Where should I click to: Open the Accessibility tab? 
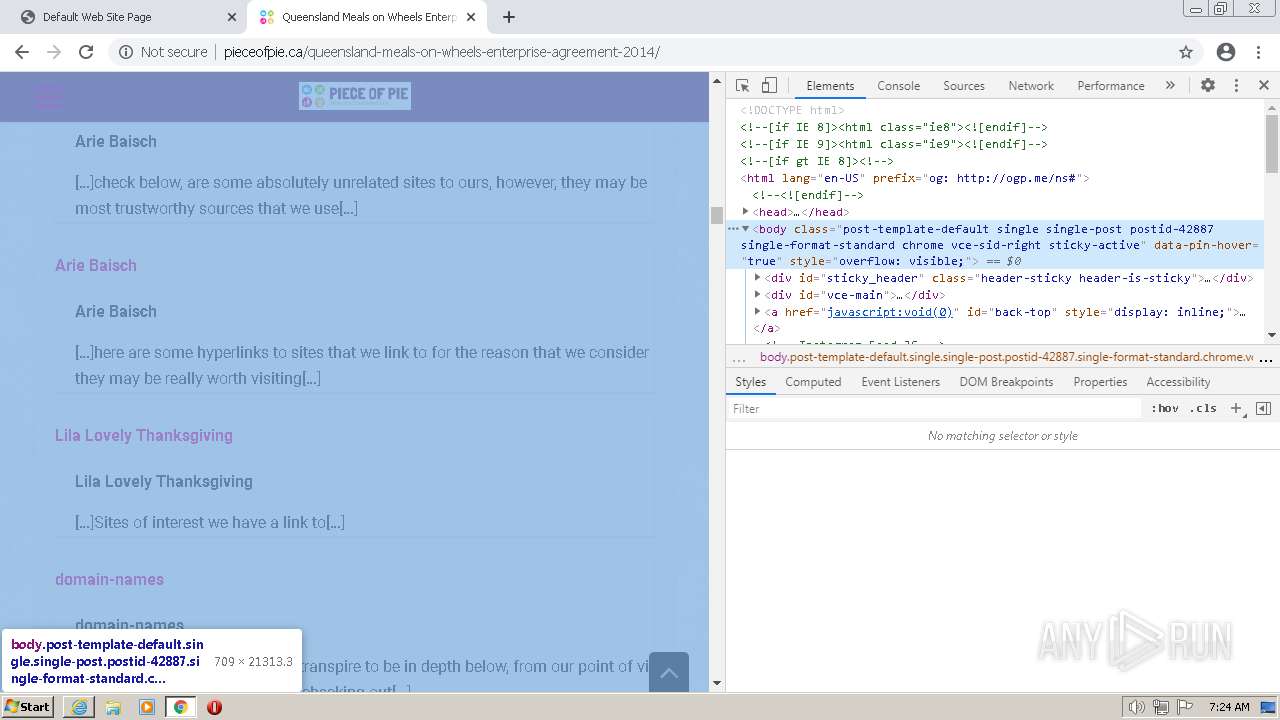pos(1178,382)
